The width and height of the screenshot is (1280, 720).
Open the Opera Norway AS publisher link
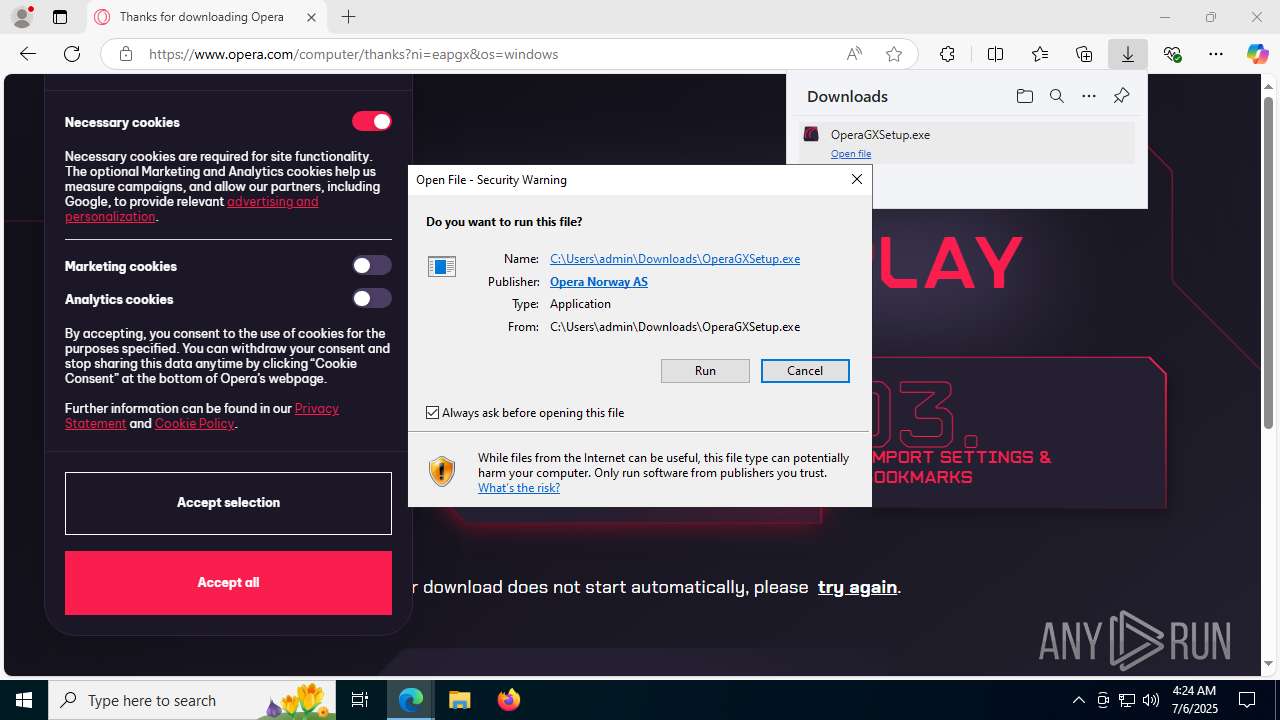pos(599,282)
